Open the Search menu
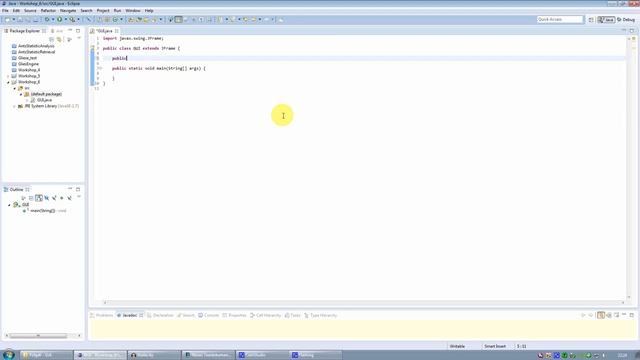 point(86,11)
